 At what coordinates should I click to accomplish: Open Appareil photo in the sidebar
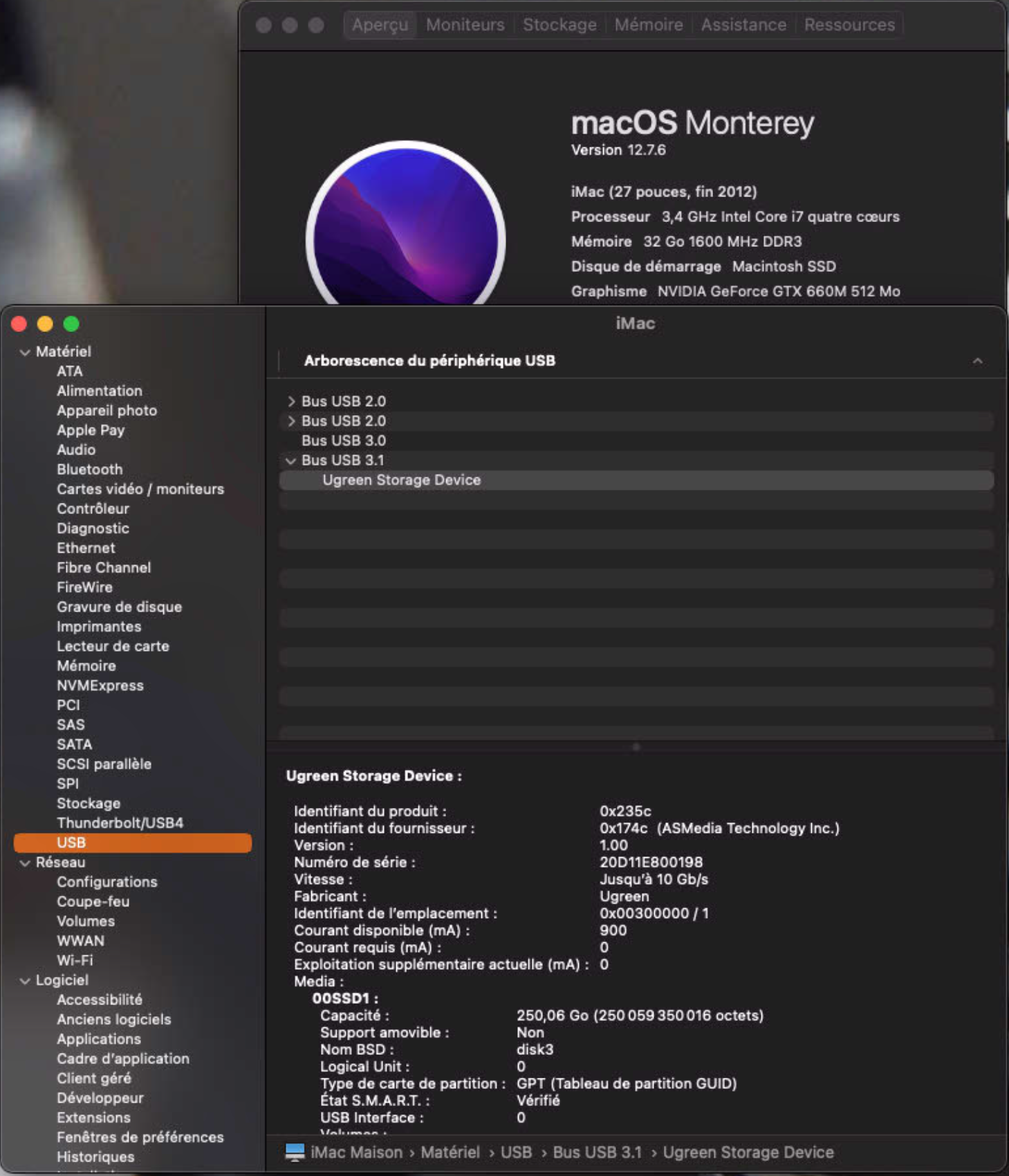(x=107, y=411)
